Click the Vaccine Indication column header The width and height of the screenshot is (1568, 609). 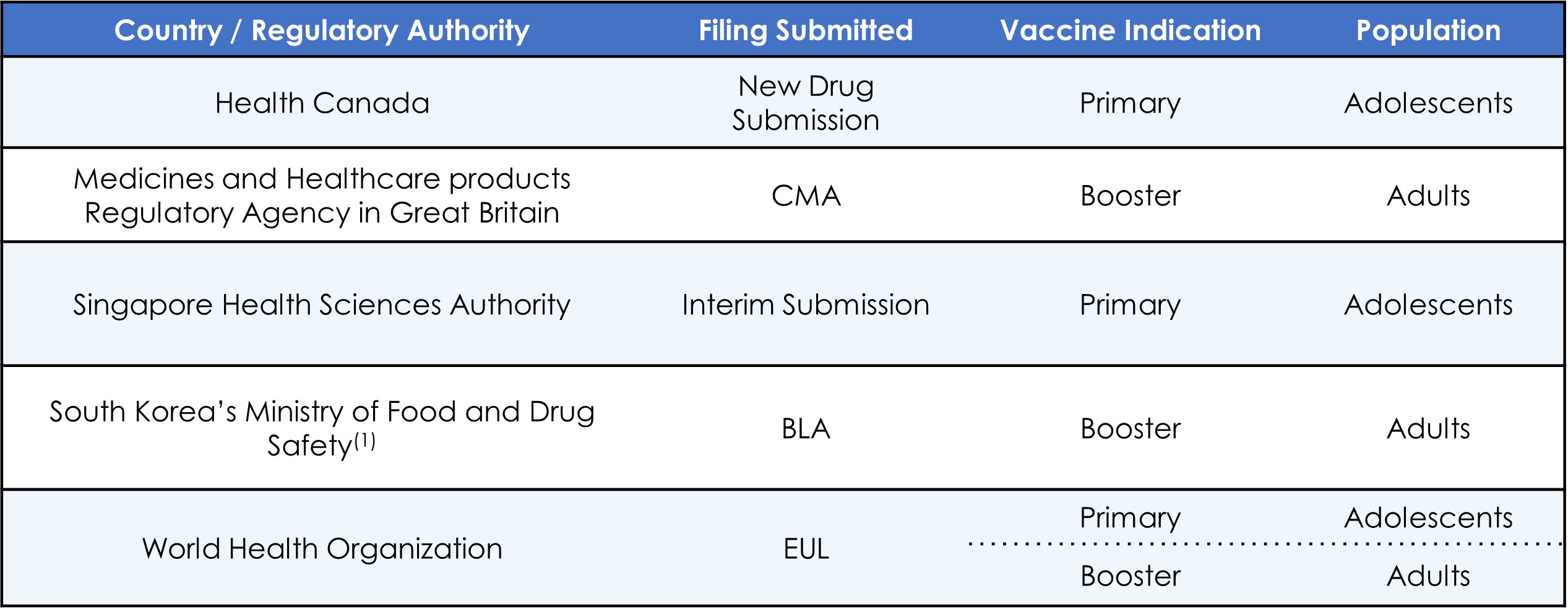point(1131,30)
